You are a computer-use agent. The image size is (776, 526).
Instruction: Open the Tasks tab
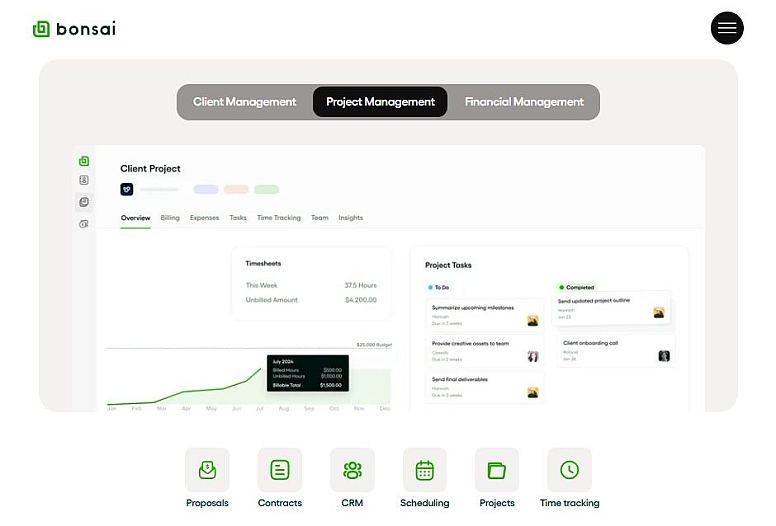238,218
